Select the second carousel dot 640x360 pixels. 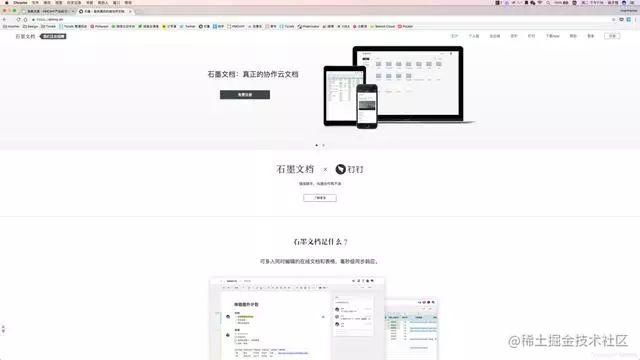324,145
